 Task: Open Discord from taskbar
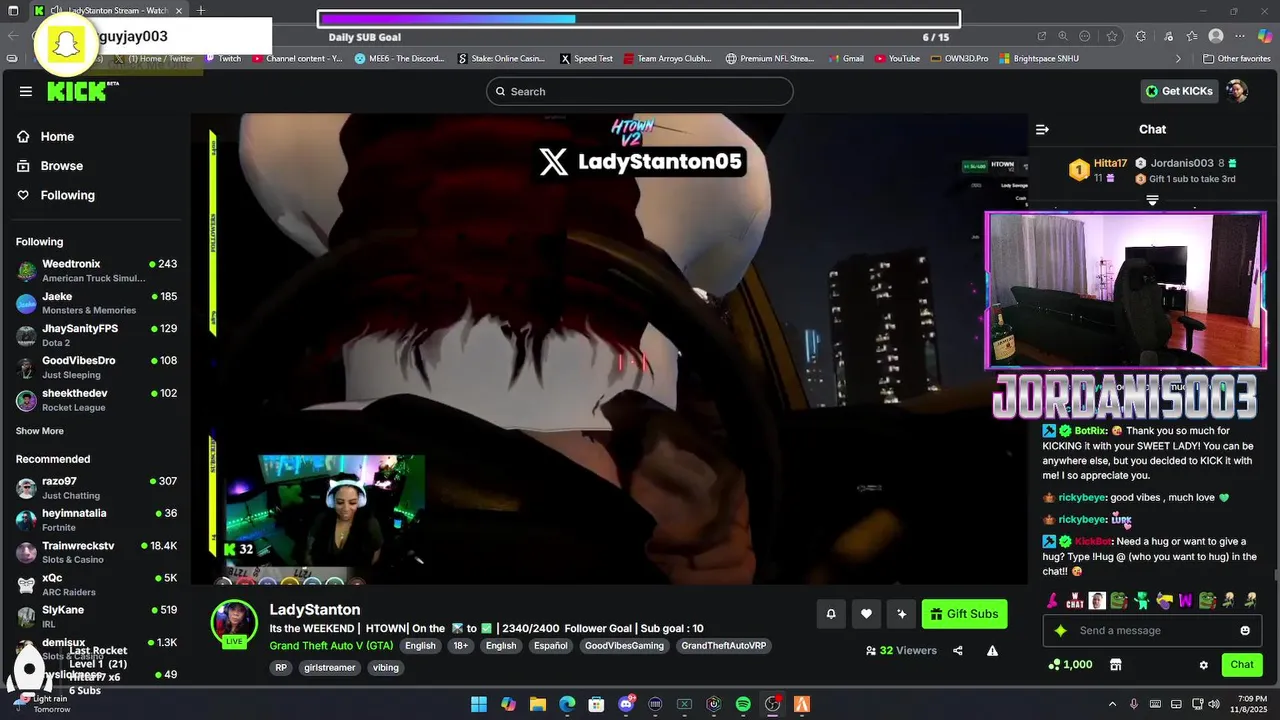pyautogui.click(x=626, y=704)
